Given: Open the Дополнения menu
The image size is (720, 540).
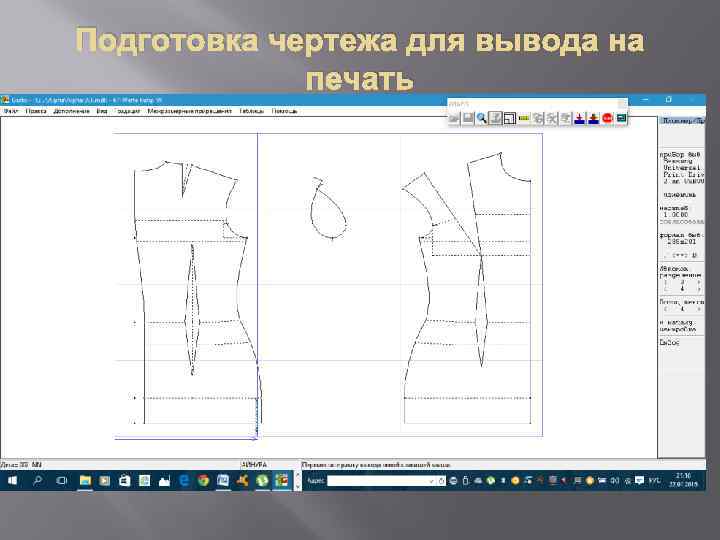Looking at the screenshot, I should pos(71,111).
